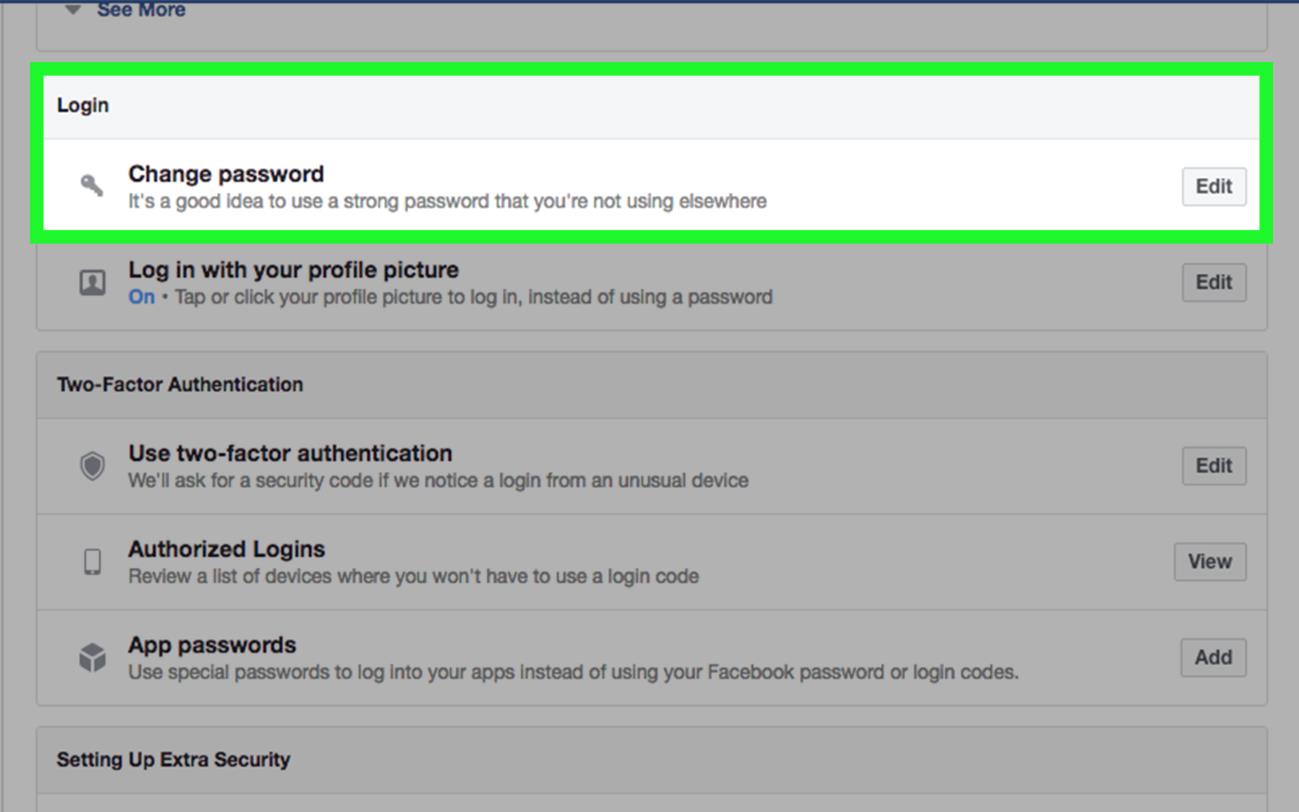Image resolution: width=1299 pixels, height=812 pixels.
Task: Click Edit next to Change password
Action: coord(1213,186)
